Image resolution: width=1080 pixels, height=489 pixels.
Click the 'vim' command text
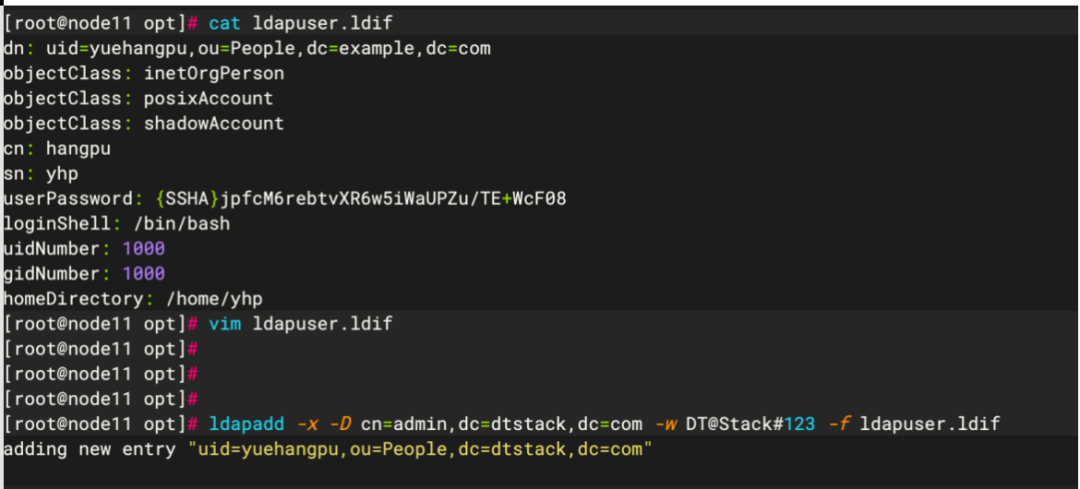[225, 323]
